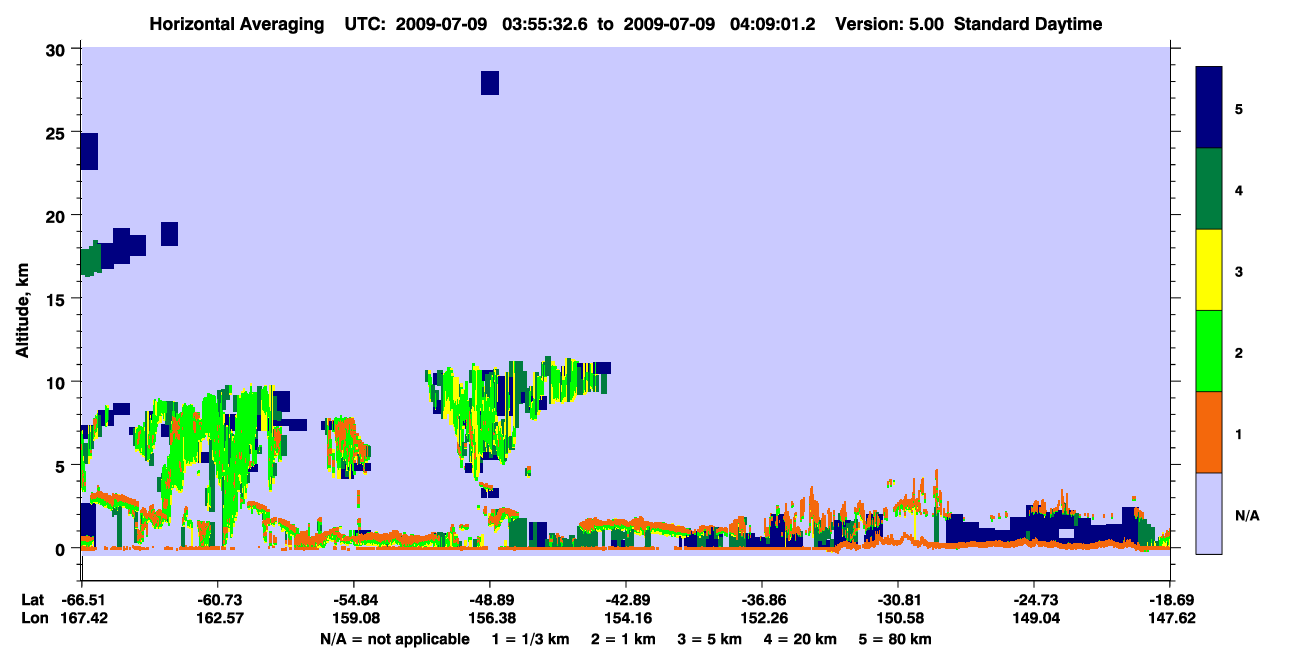
Task: Click the longitude value 147.62
Action: [1170, 618]
